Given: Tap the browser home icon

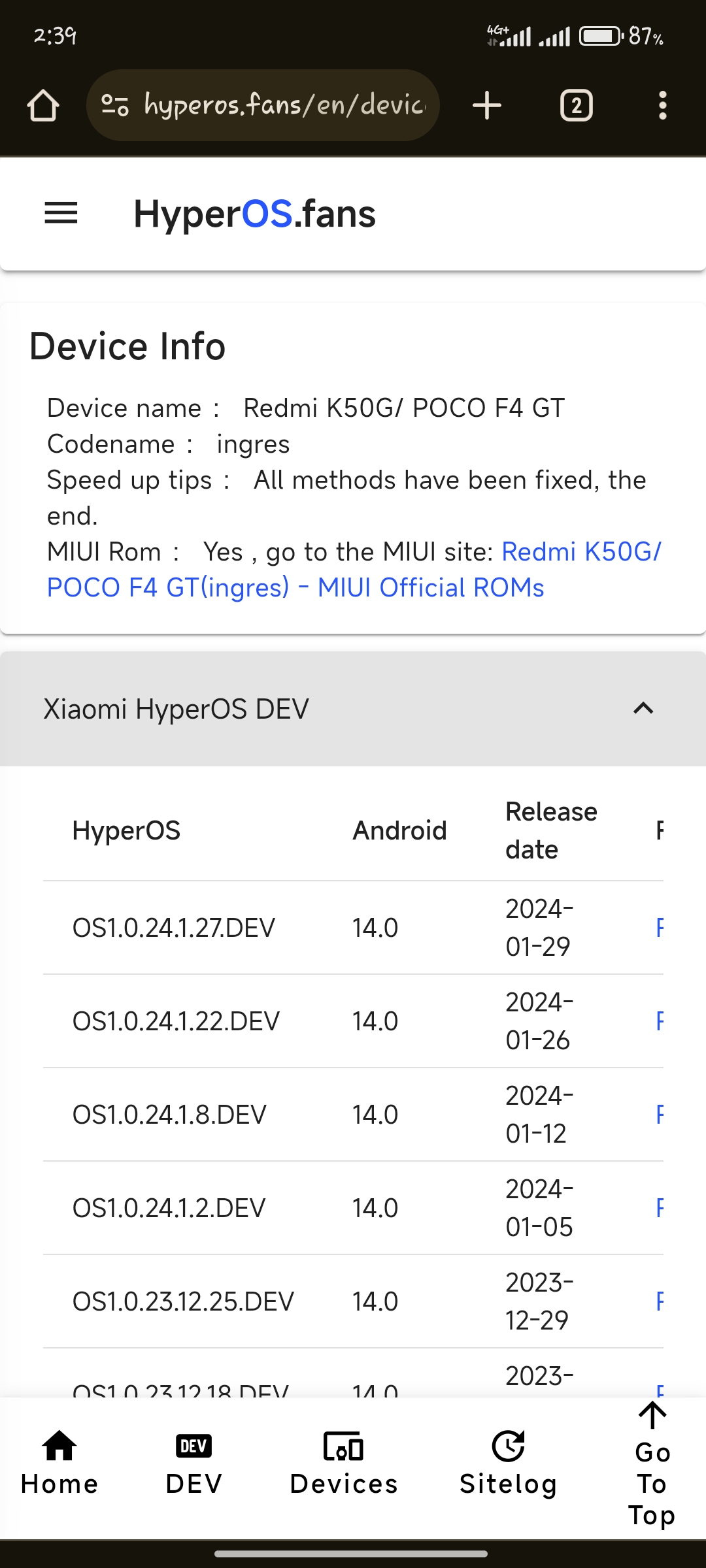Looking at the screenshot, I should coord(43,105).
